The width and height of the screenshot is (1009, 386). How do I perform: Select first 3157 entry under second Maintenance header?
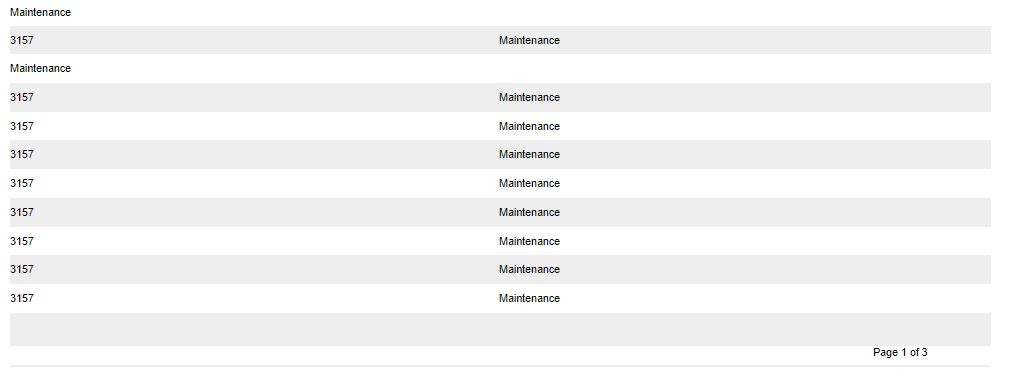click(x=22, y=97)
